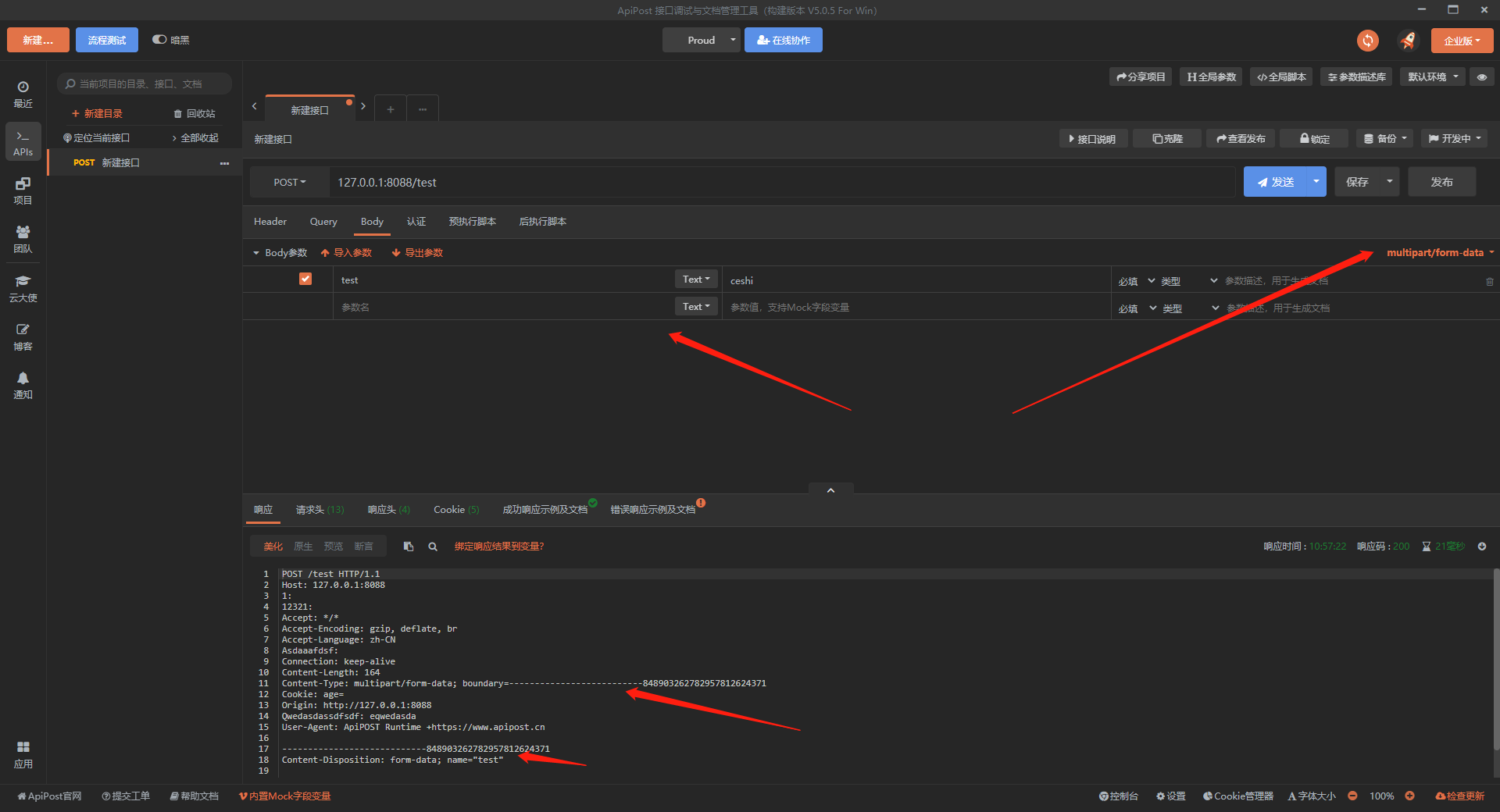
Task: Click 绑定响应结果到变量? link
Action: point(499,547)
